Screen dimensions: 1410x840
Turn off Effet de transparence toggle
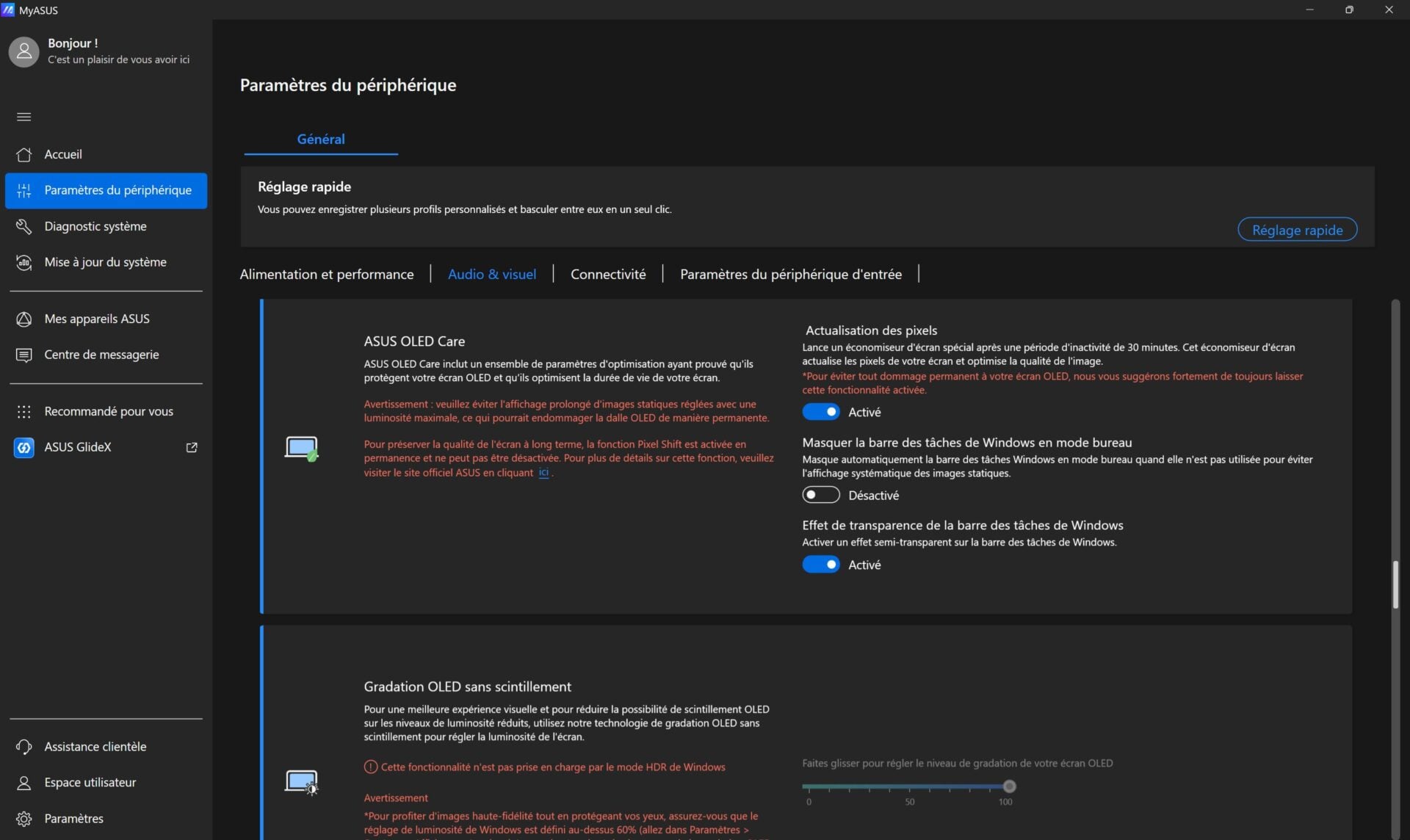(820, 564)
